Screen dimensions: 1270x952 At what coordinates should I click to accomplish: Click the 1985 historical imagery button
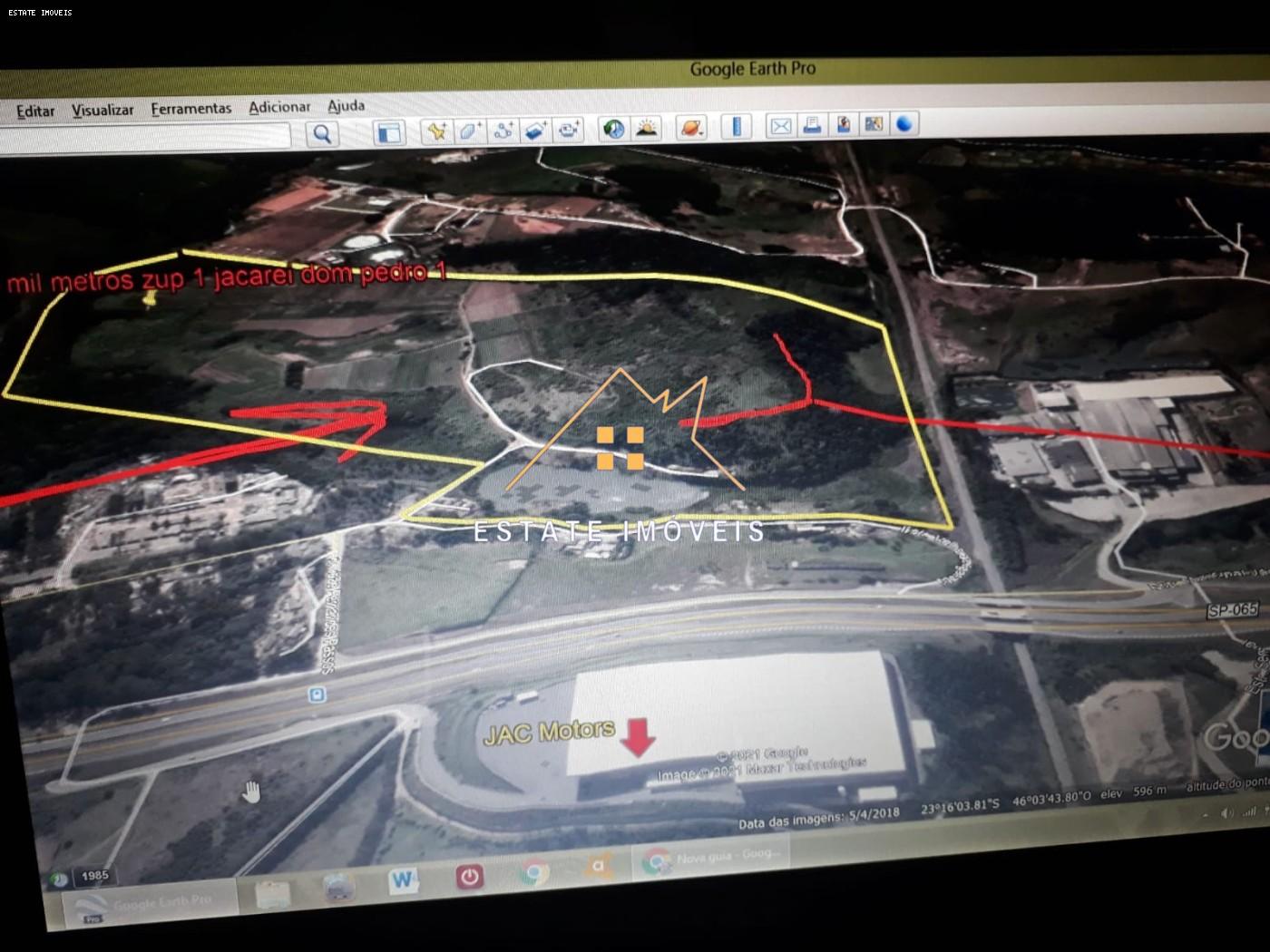[94, 876]
